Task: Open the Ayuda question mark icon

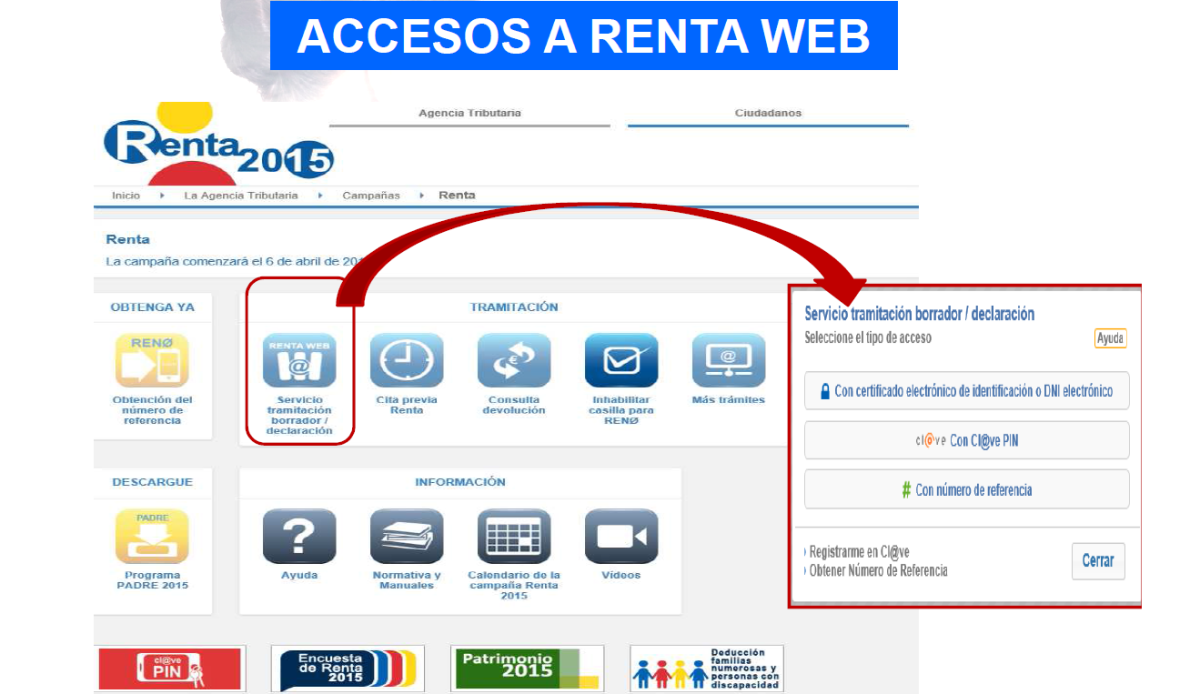Action: click(x=301, y=537)
